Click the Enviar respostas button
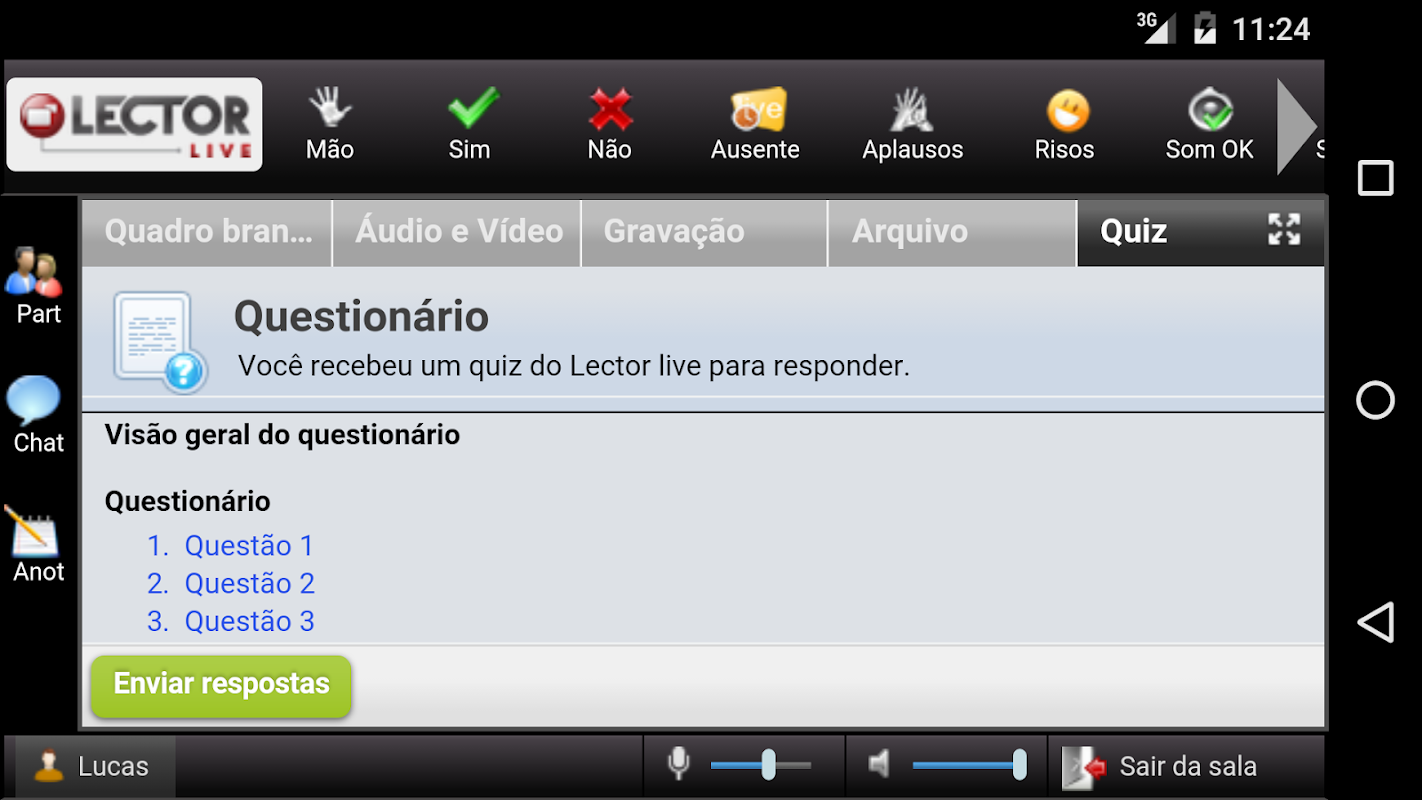 [x=221, y=686]
